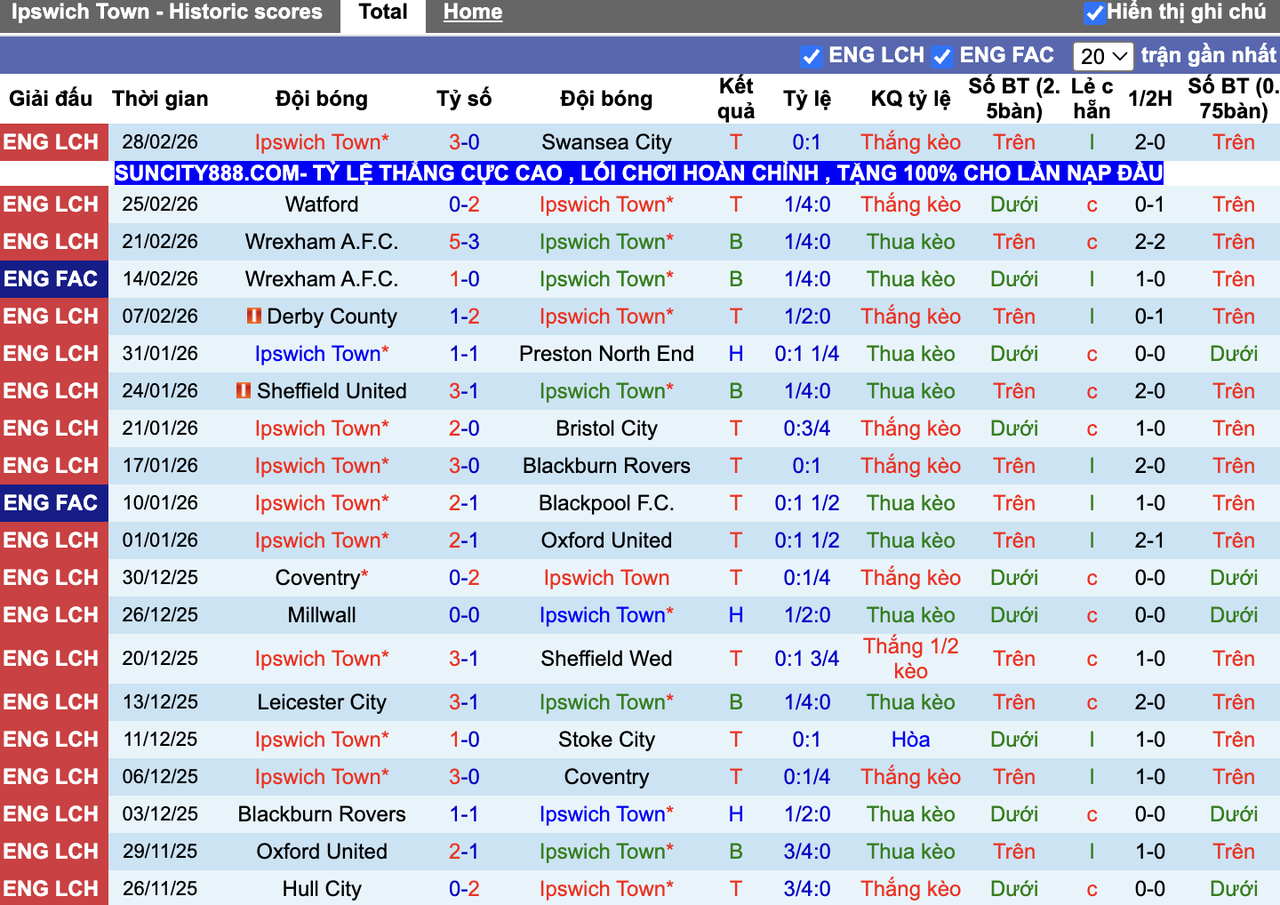The width and height of the screenshot is (1280, 905).
Task: Switch to the Total tab
Action: click(x=382, y=12)
